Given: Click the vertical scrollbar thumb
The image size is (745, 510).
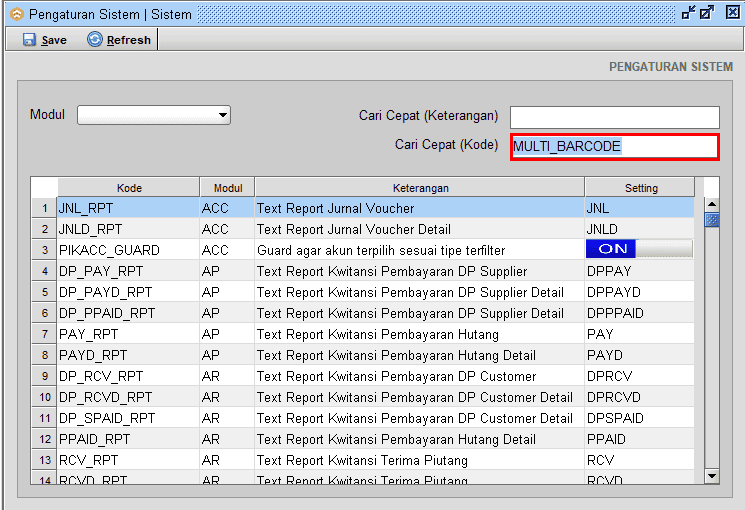Looking at the screenshot, I should point(711,220).
